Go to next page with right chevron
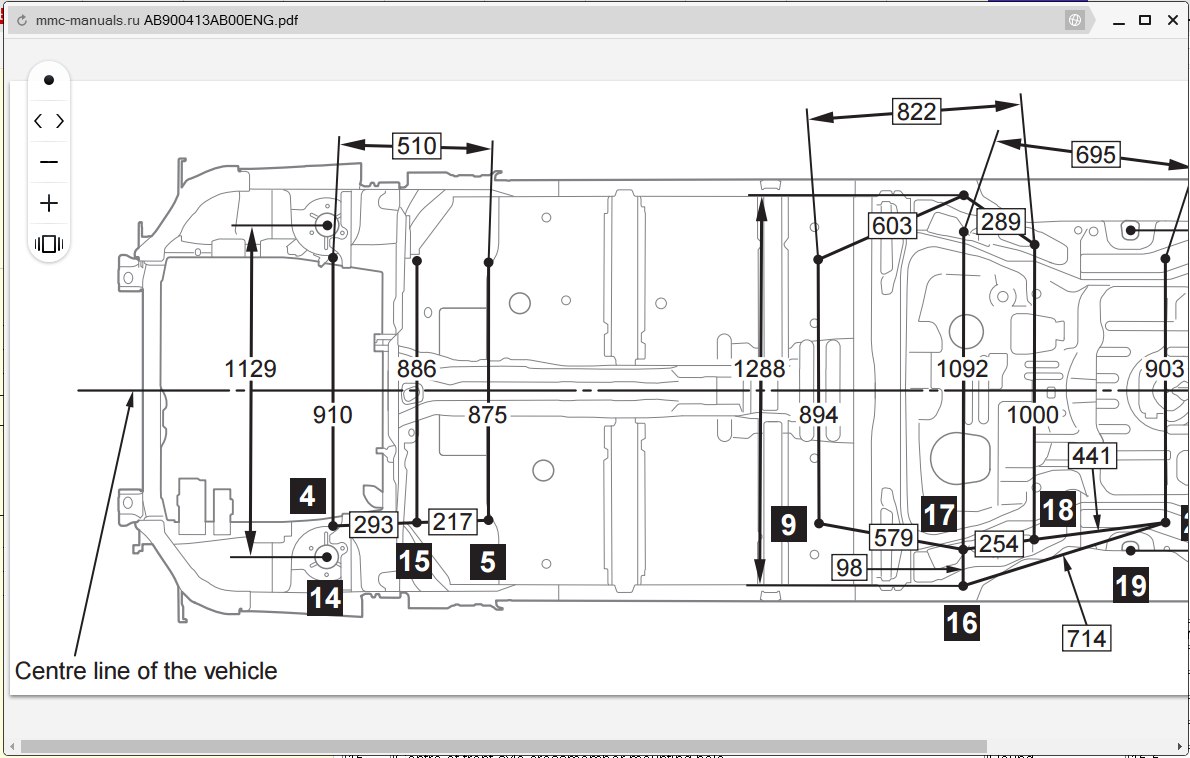The height and width of the screenshot is (758, 1190). [60, 121]
